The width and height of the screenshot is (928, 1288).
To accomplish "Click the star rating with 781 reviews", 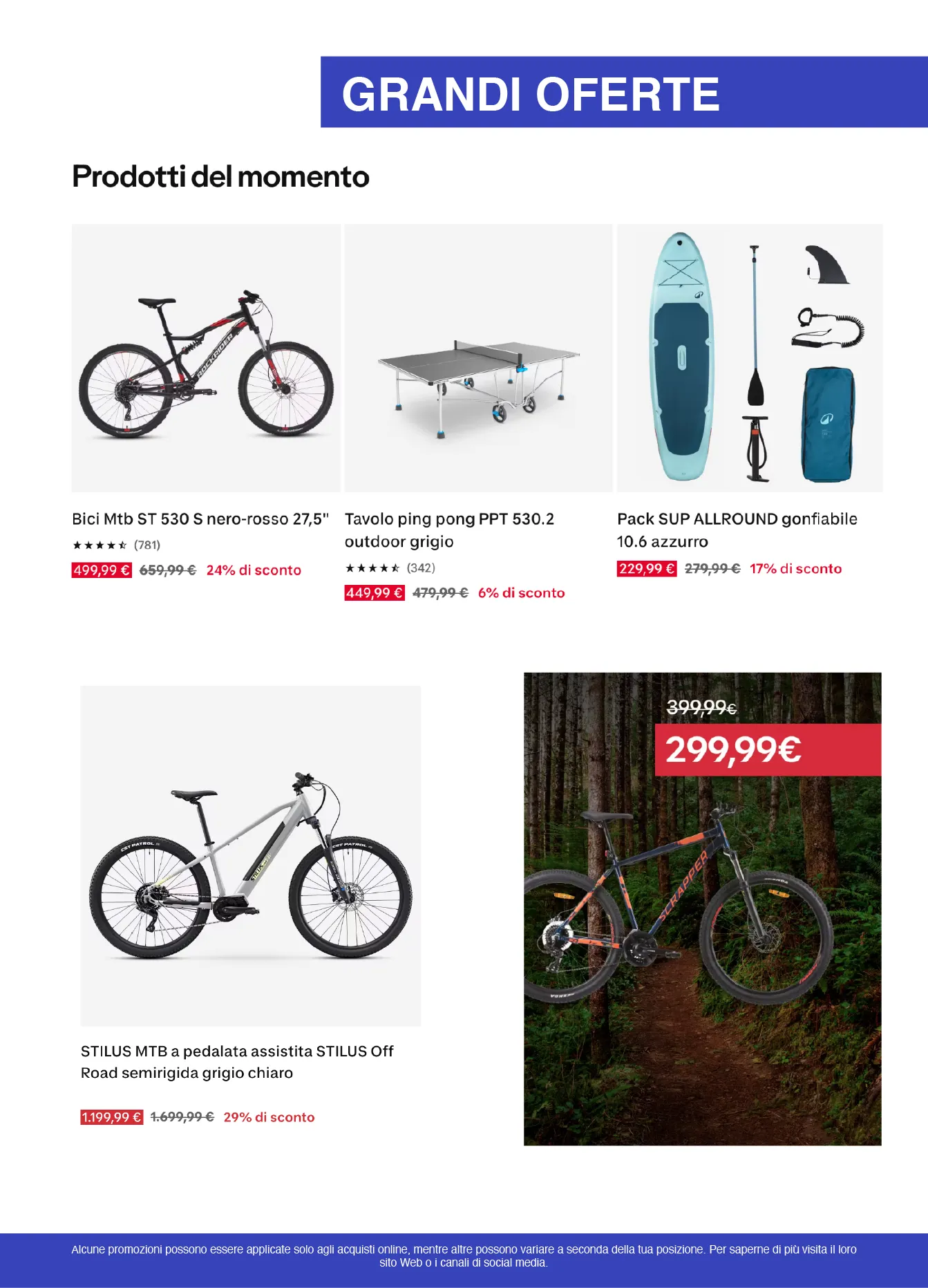I will (116, 545).
